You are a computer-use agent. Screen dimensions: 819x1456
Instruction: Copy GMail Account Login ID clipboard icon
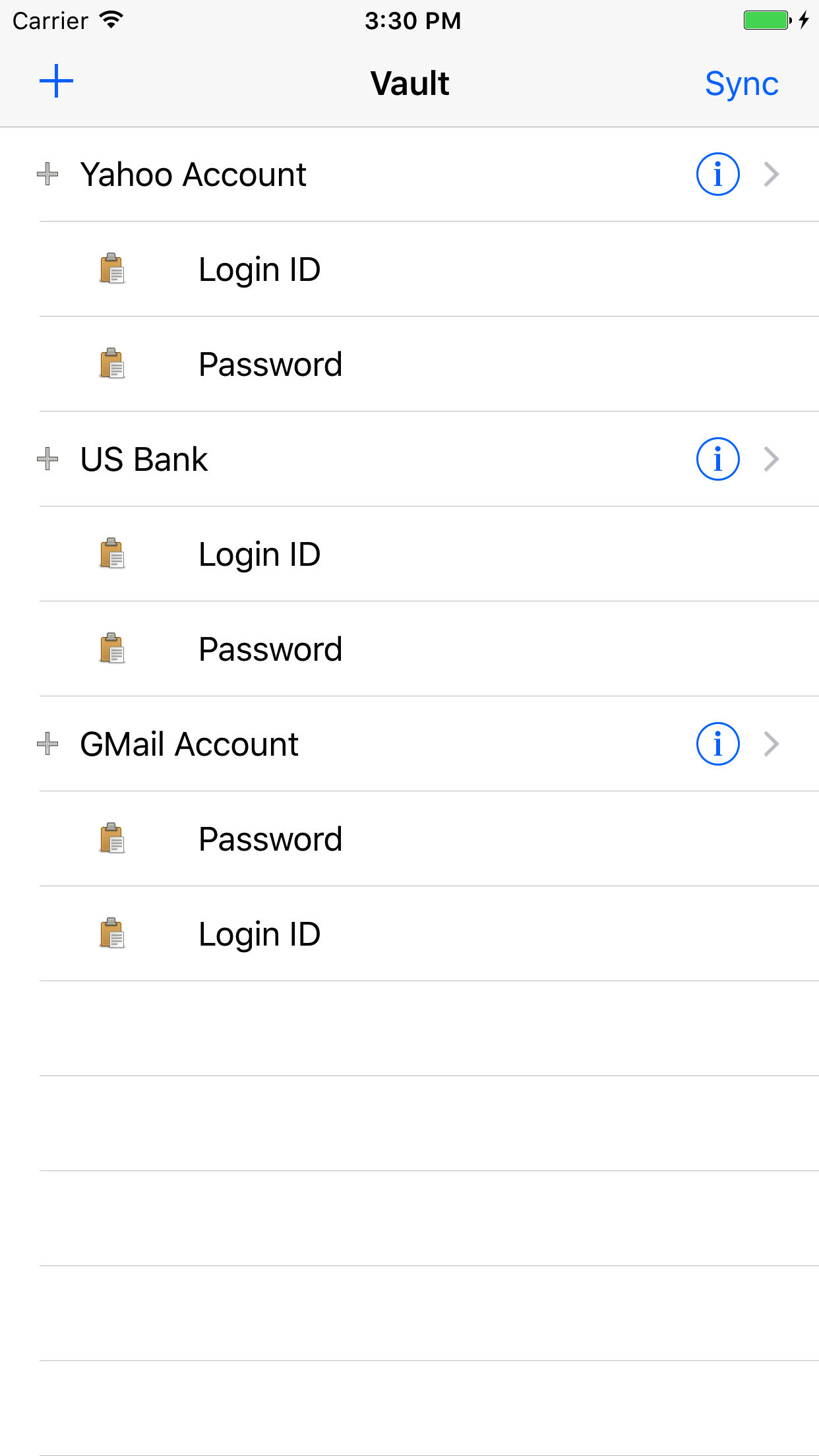(x=112, y=934)
